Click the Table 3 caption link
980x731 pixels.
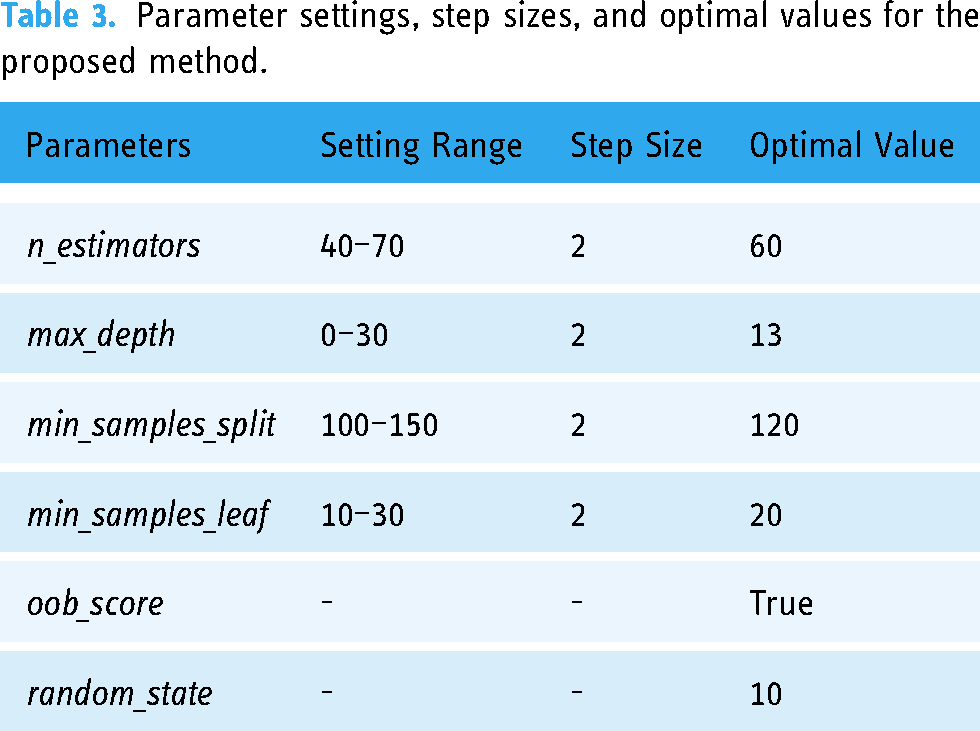click(x=59, y=16)
